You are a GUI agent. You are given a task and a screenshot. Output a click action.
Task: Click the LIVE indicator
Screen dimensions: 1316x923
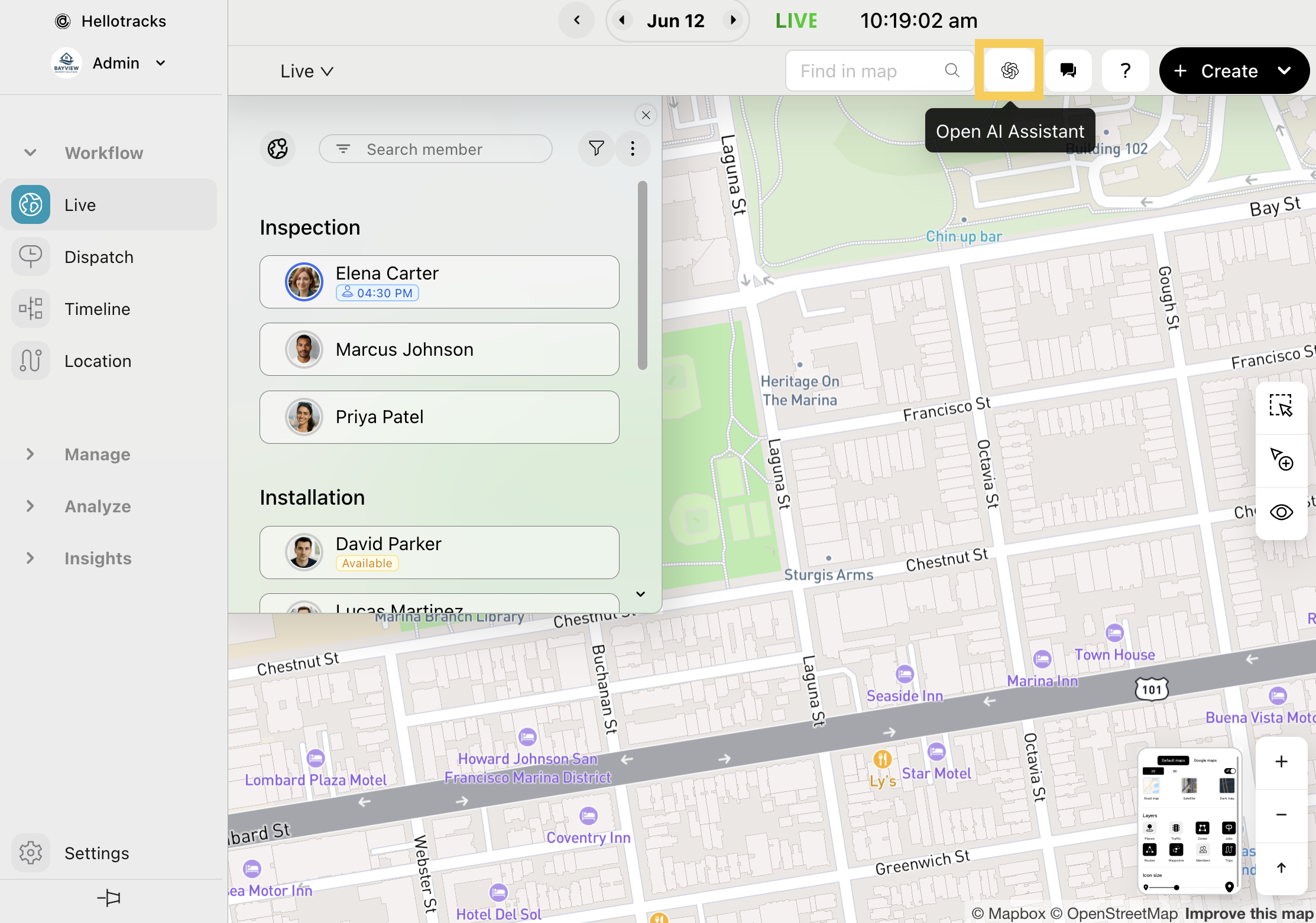[796, 21]
